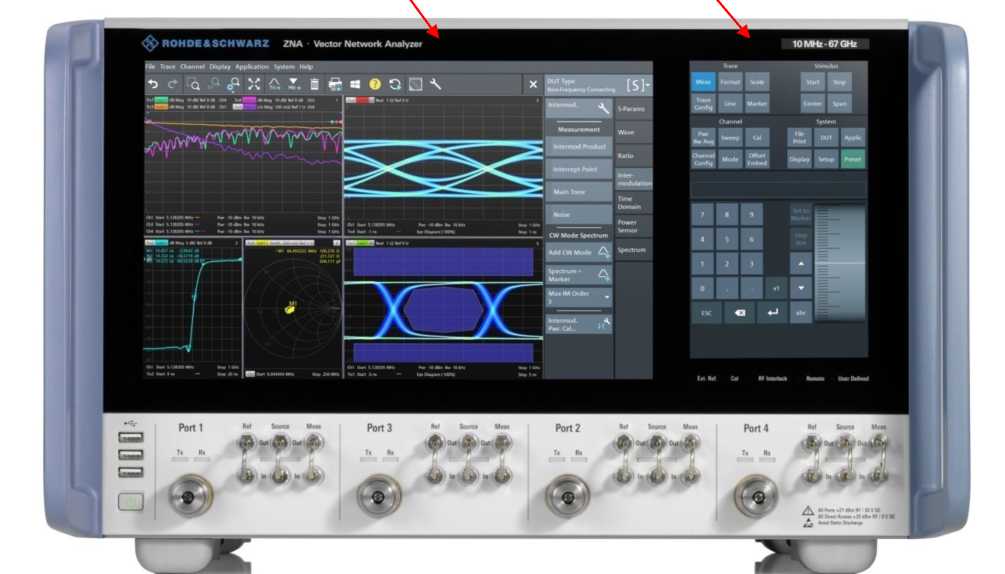The width and height of the screenshot is (1005, 574).
Task: Click the up arrow step key
Action: pyautogui.click(x=801, y=263)
